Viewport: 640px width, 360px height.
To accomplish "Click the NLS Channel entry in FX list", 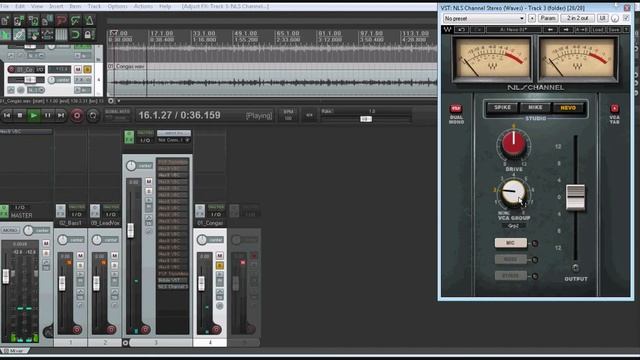I will pos(173,287).
